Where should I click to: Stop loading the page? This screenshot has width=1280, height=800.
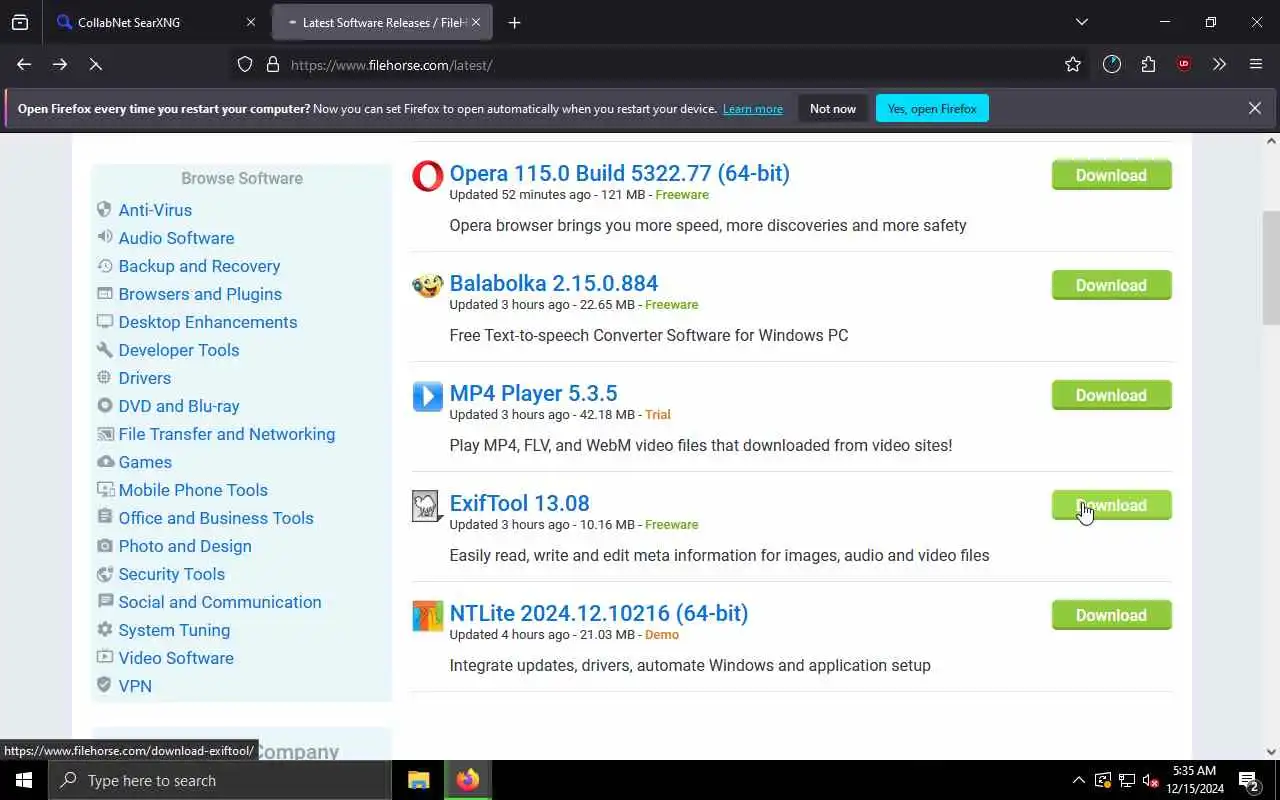pos(95,64)
